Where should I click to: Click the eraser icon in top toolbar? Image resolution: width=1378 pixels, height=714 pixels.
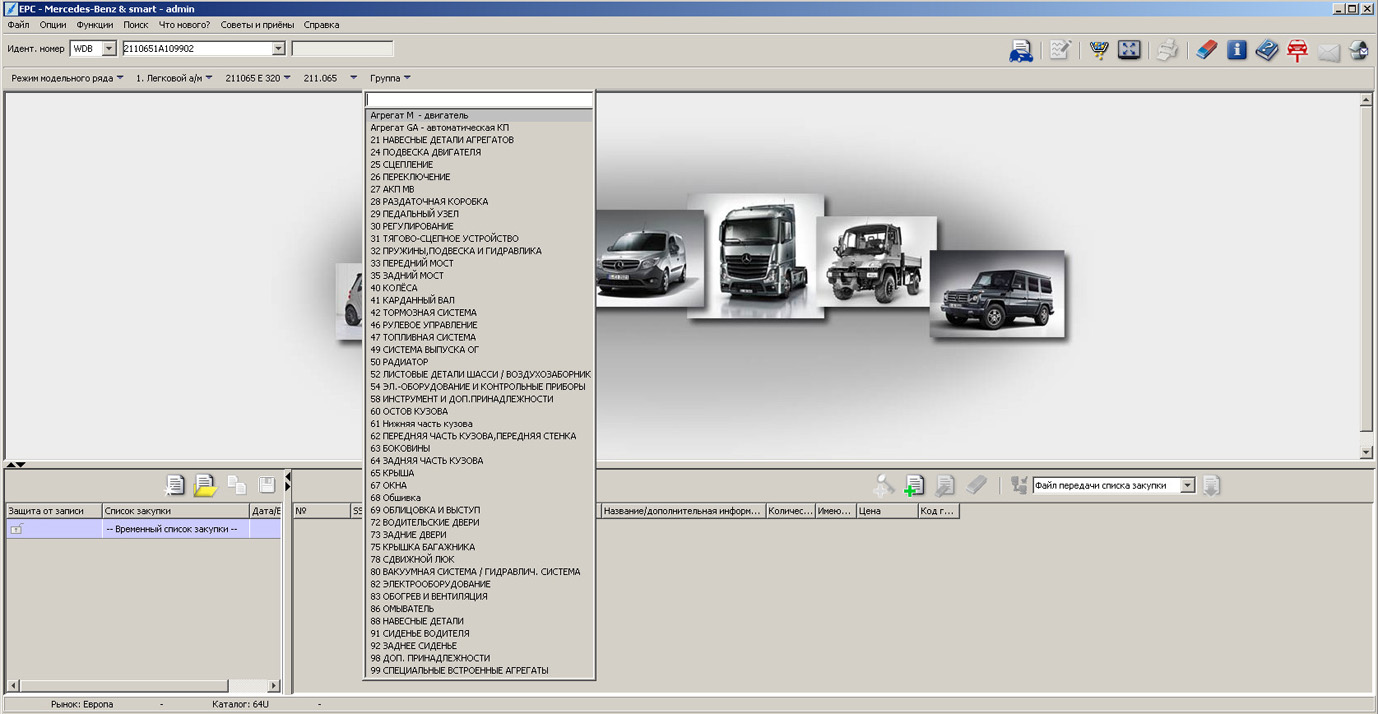pos(1207,50)
